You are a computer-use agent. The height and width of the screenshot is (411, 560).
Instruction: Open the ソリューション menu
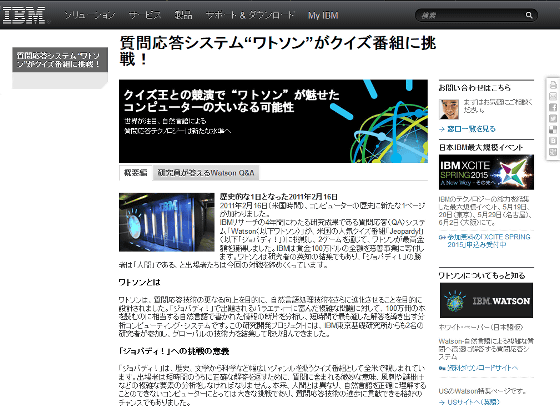pyautogui.click(x=90, y=15)
